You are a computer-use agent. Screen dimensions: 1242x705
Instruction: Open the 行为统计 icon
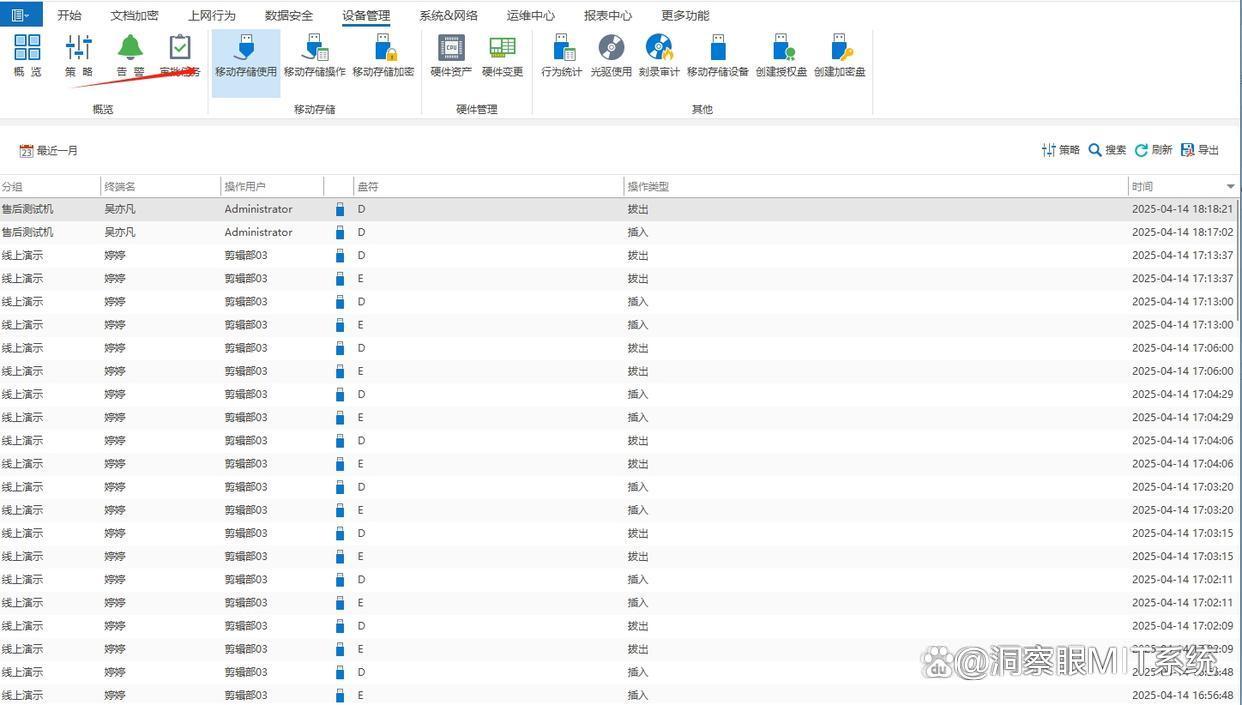point(562,56)
